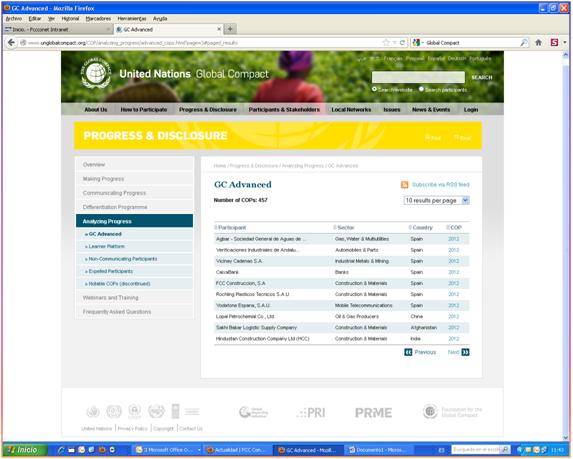This screenshot has width=573, height=459.
Task: Click the site search input field
Action: pyautogui.click(x=418, y=77)
